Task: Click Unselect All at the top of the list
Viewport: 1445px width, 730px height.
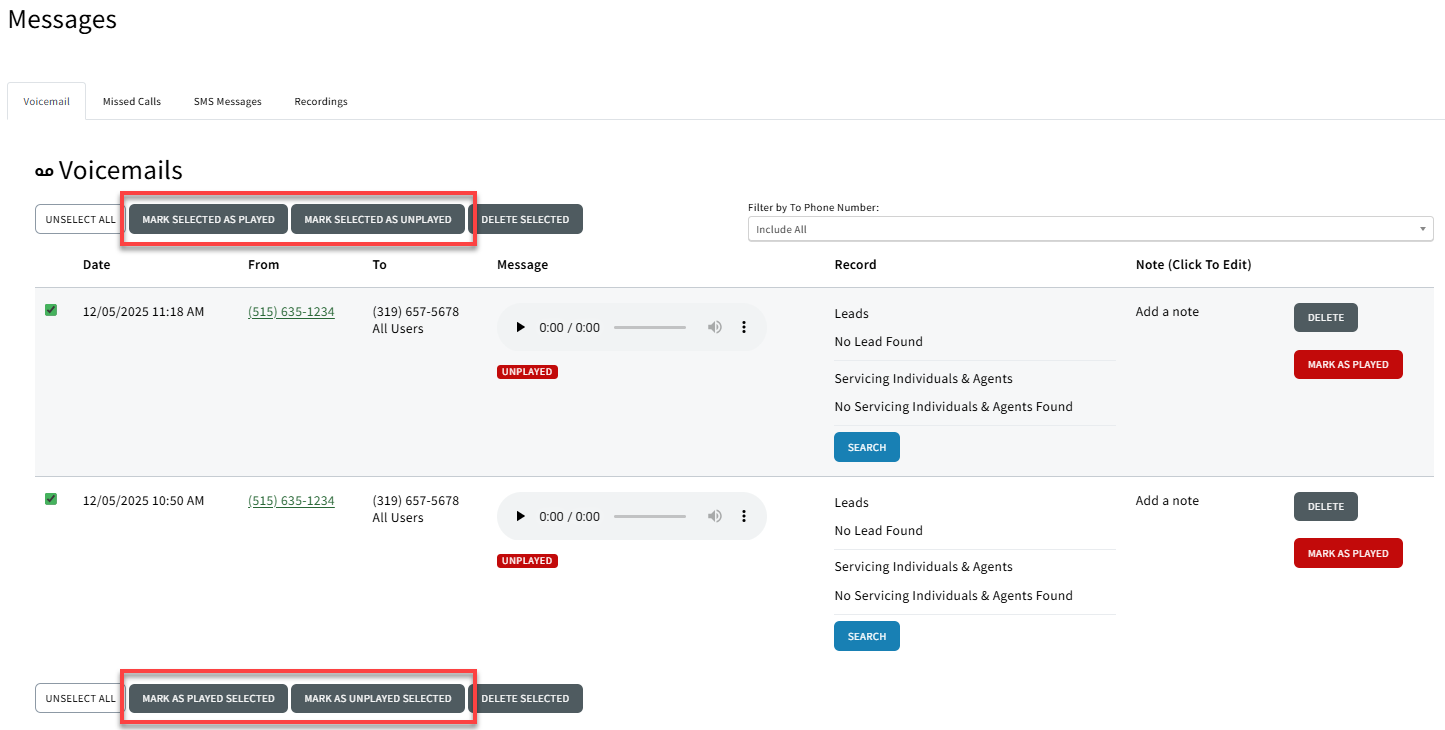Action: (78, 218)
